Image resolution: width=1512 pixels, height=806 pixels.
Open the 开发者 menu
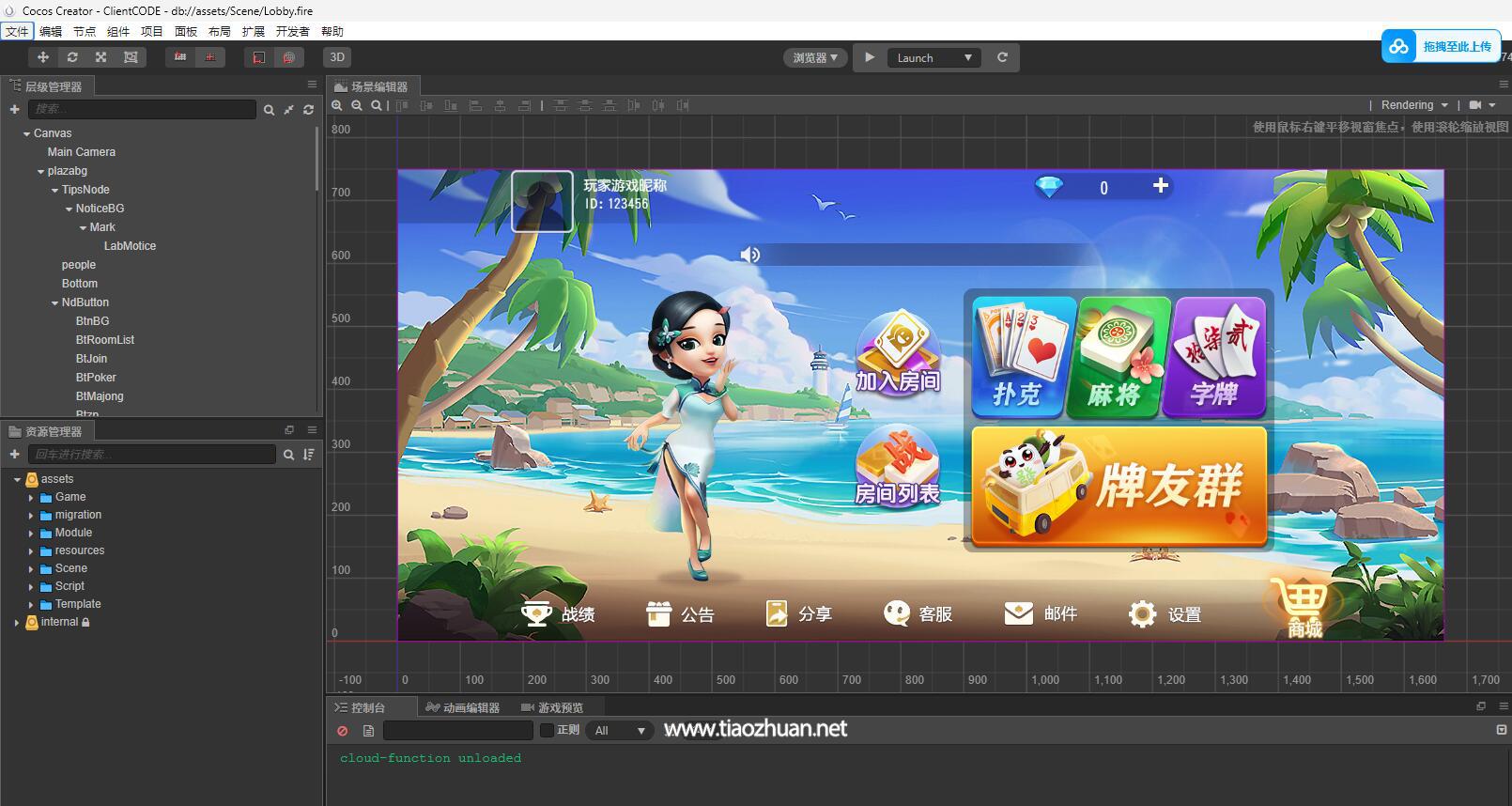pos(292,31)
